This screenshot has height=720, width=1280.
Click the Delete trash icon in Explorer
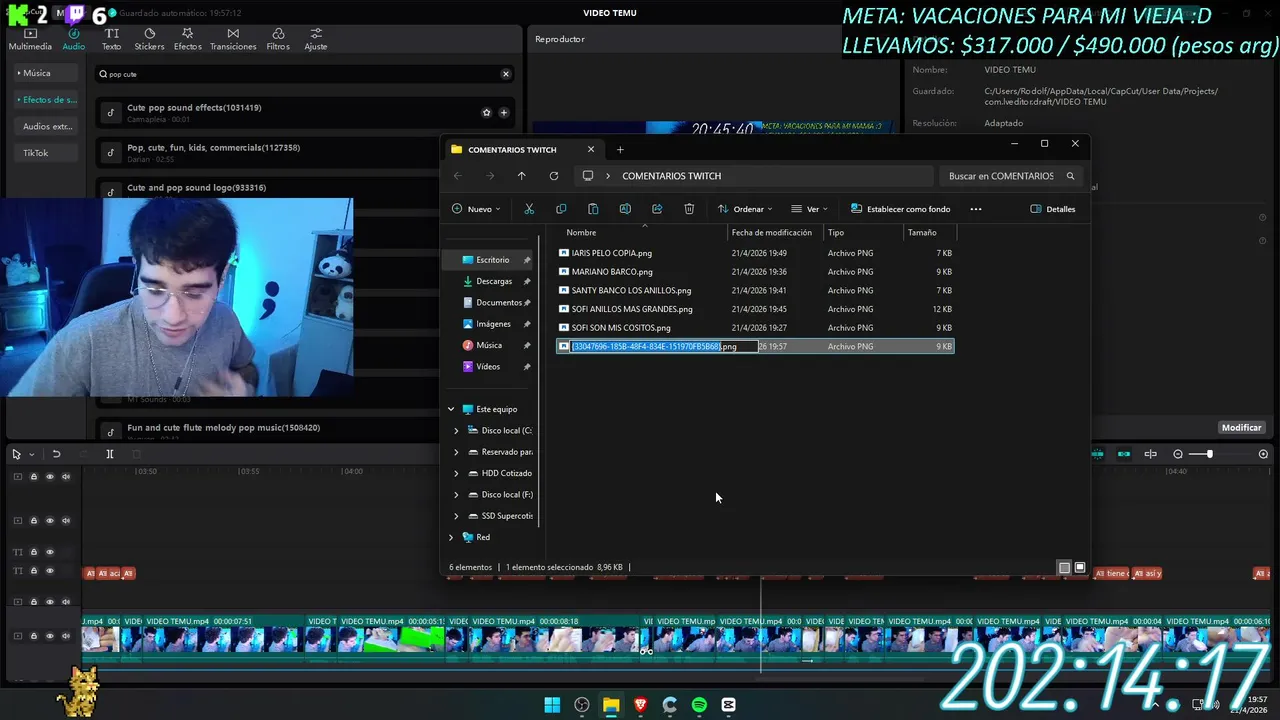689,209
